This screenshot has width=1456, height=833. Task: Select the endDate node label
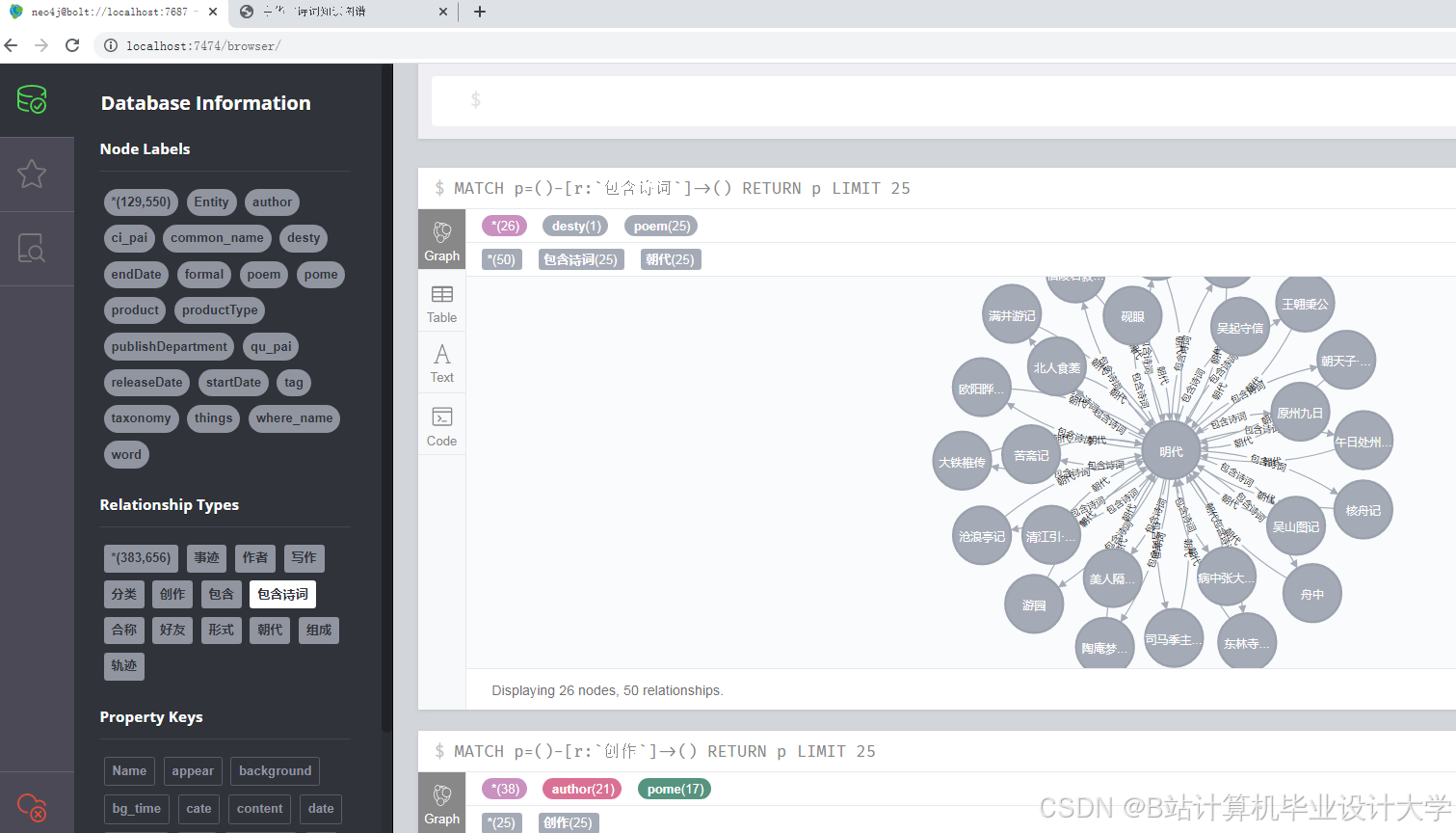[x=136, y=275]
